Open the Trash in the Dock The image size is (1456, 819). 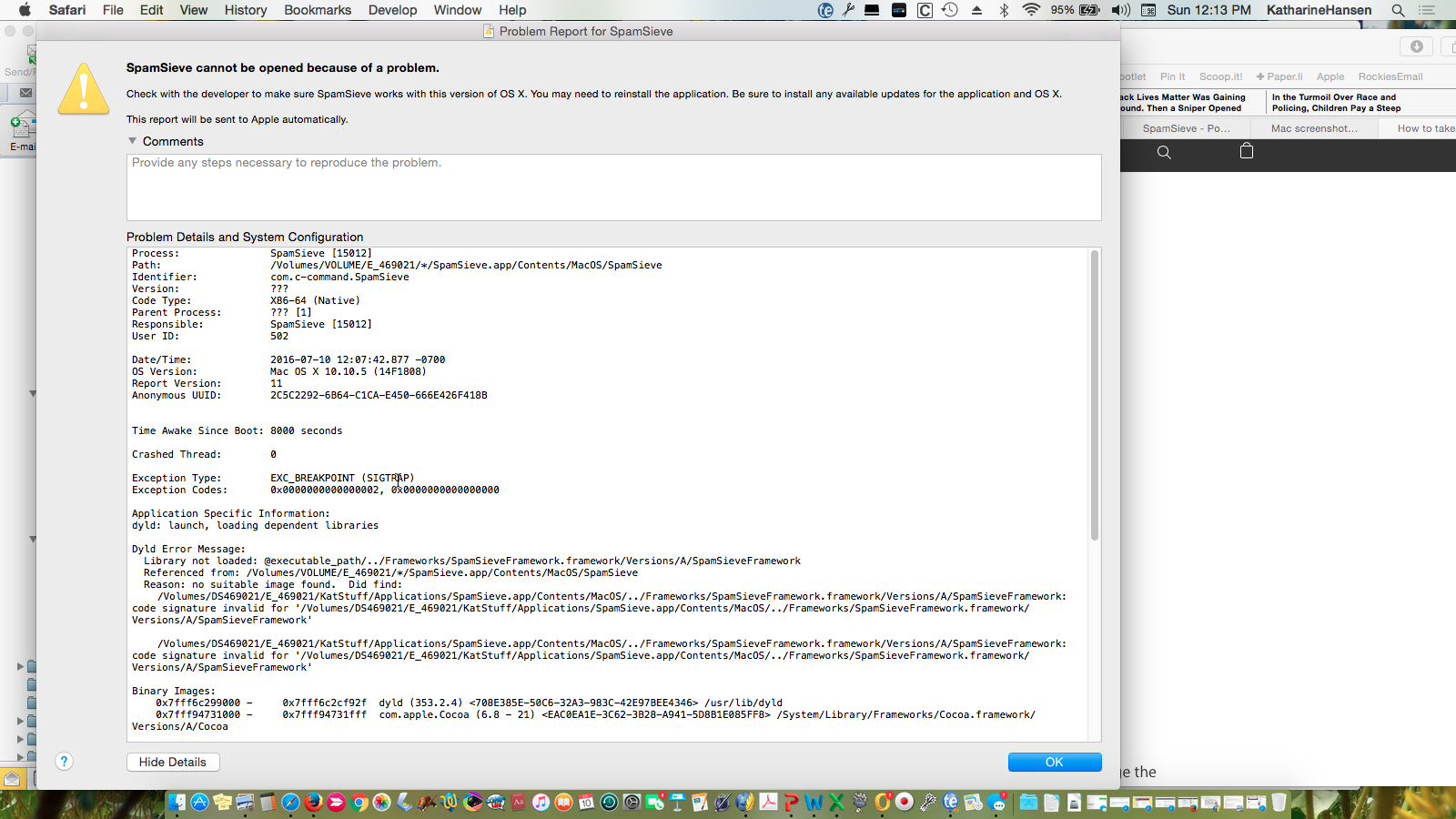coord(1279,802)
